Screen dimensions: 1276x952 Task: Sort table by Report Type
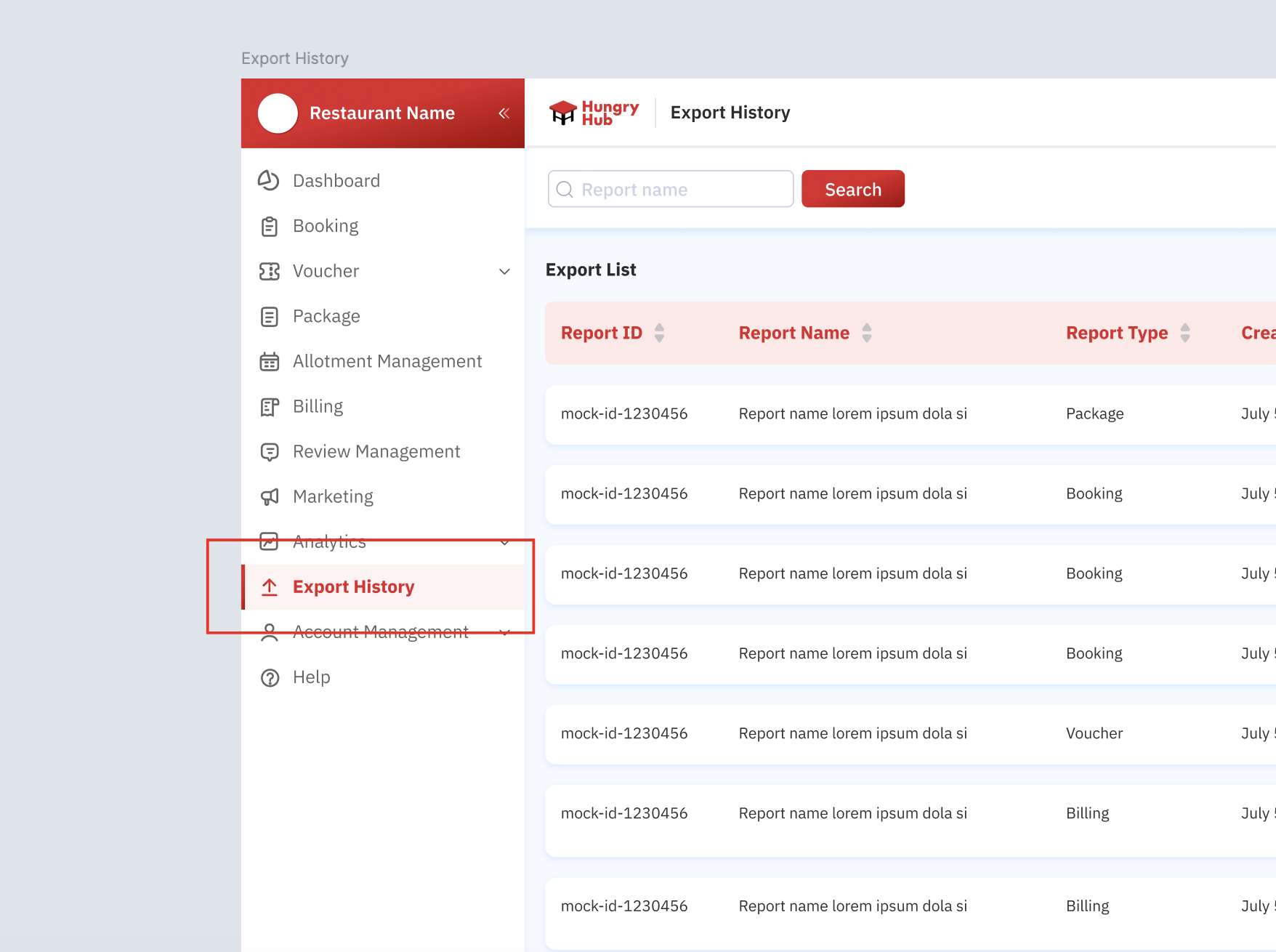click(x=1184, y=333)
